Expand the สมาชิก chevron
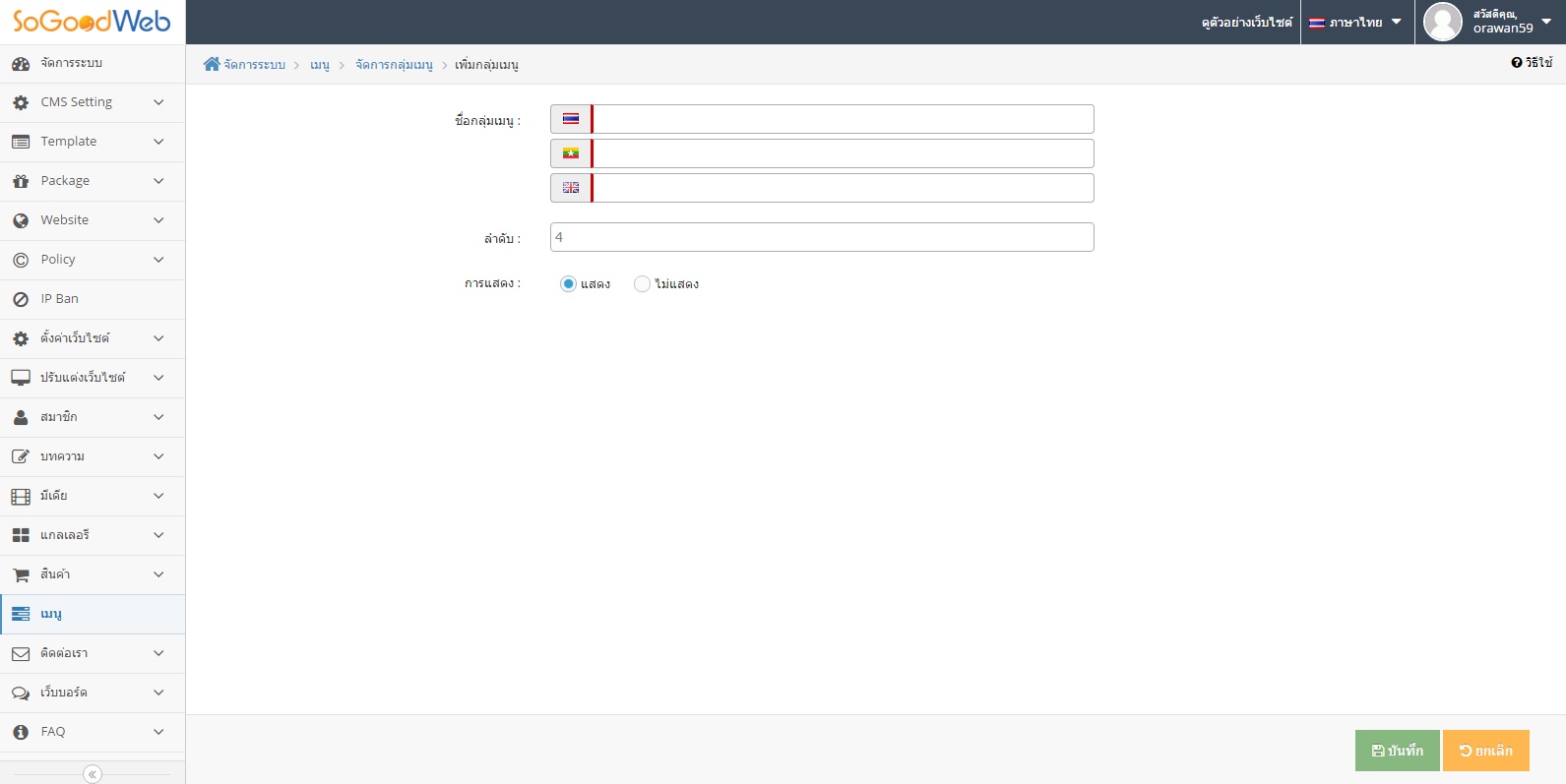Viewport: 1566px width, 784px height. pos(158,417)
